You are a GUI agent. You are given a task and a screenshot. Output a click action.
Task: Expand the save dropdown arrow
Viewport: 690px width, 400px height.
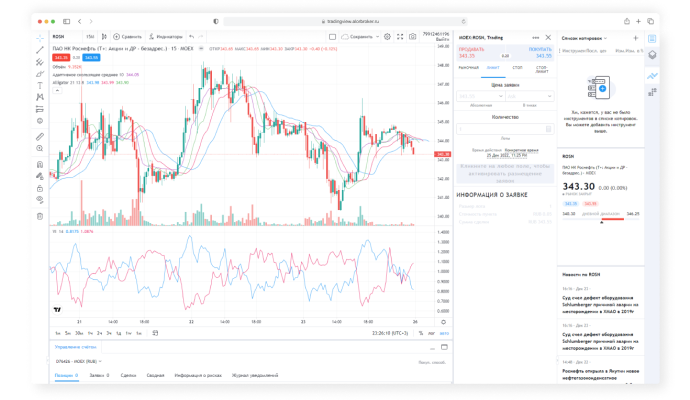coord(378,37)
